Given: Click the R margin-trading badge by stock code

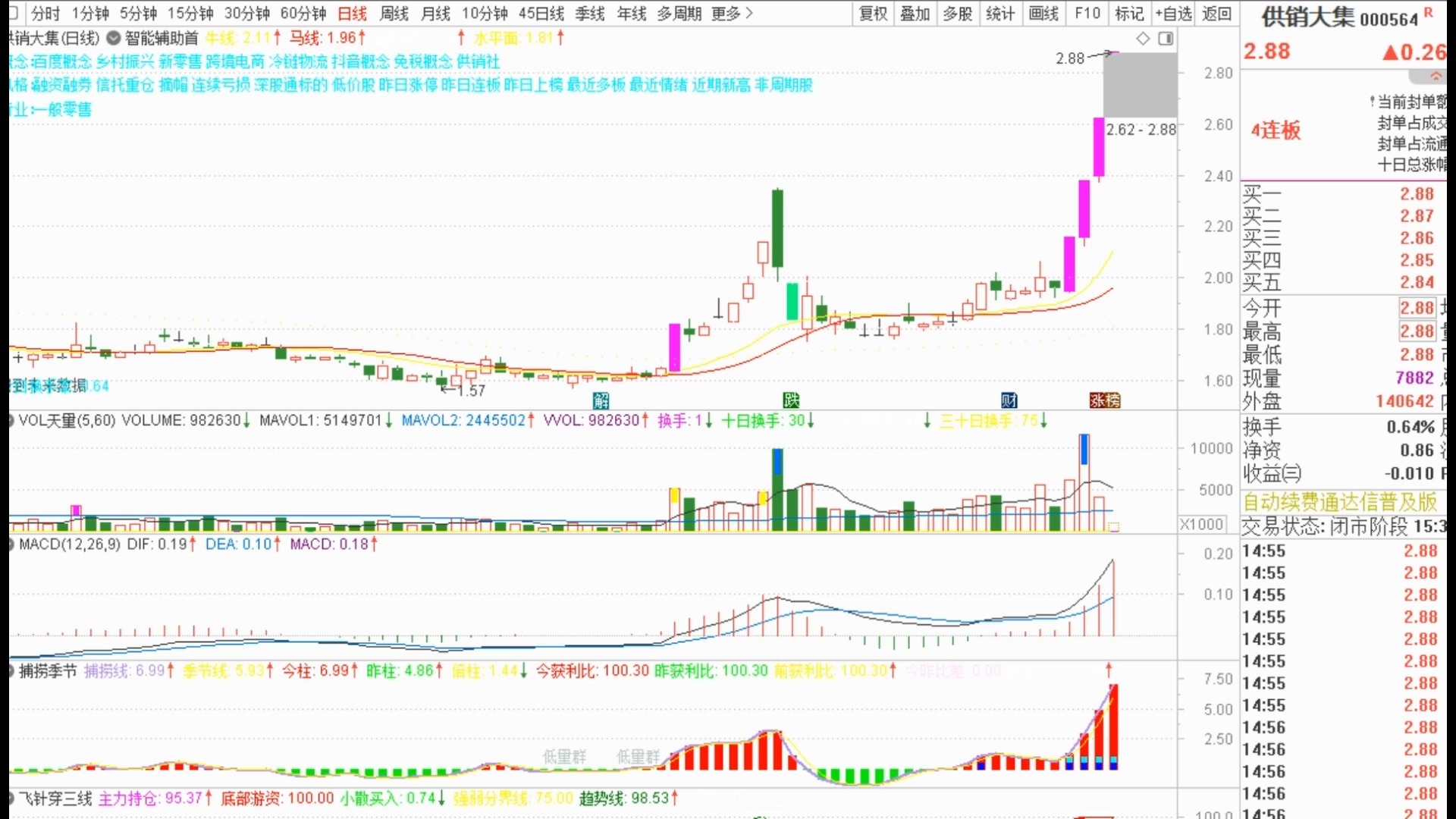Looking at the screenshot, I should pyautogui.click(x=1429, y=12).
